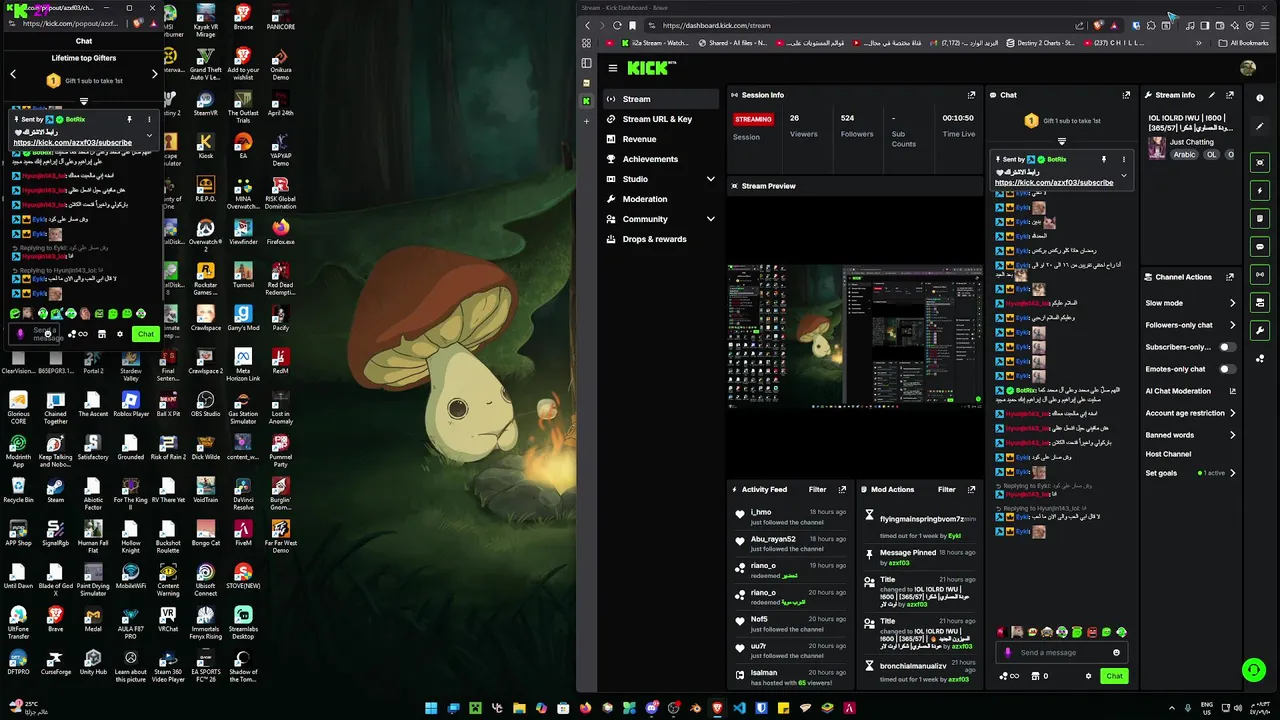The height and width of the screenshot is (720, 1280).
Task: Open the Brave Shields icon in address bar
Action: [1099, 25]
